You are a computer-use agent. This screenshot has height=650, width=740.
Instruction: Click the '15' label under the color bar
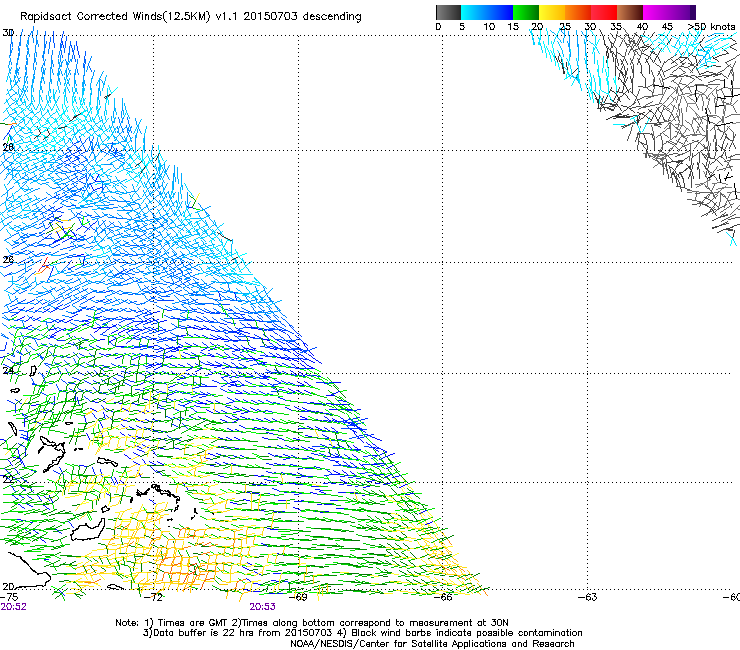[x=513, y=27]
